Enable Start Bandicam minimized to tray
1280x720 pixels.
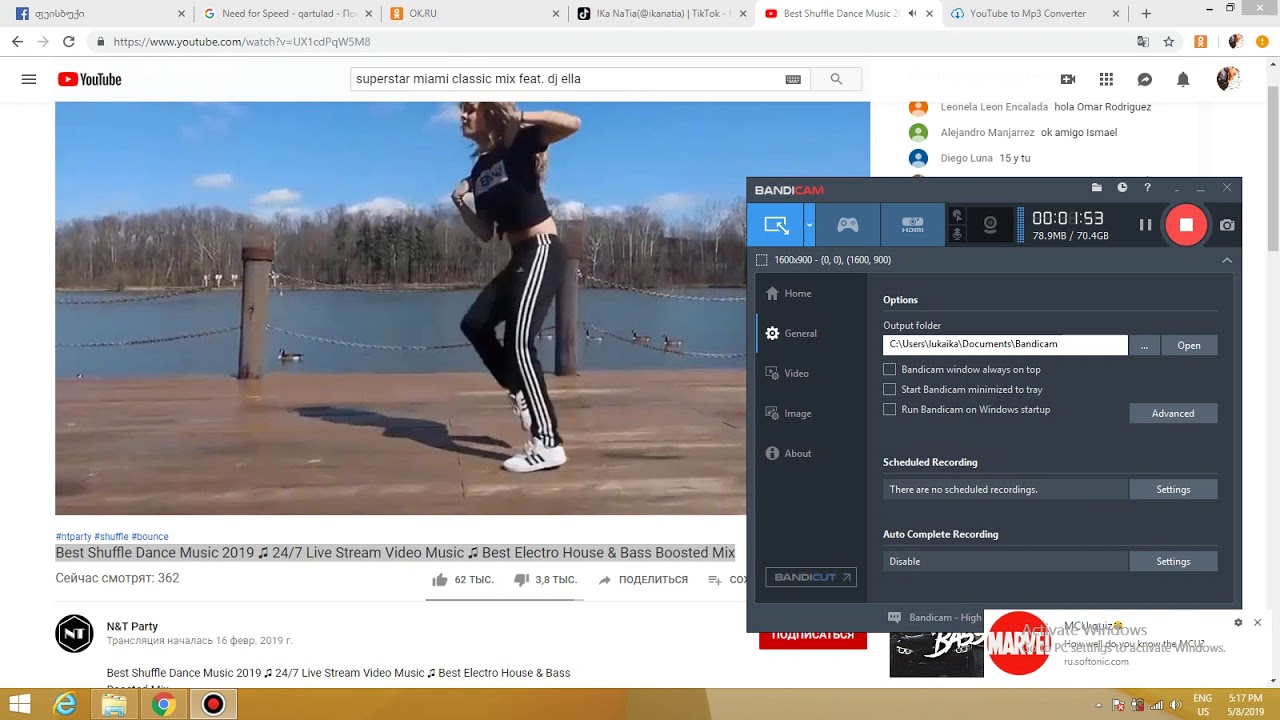point(889,389)
